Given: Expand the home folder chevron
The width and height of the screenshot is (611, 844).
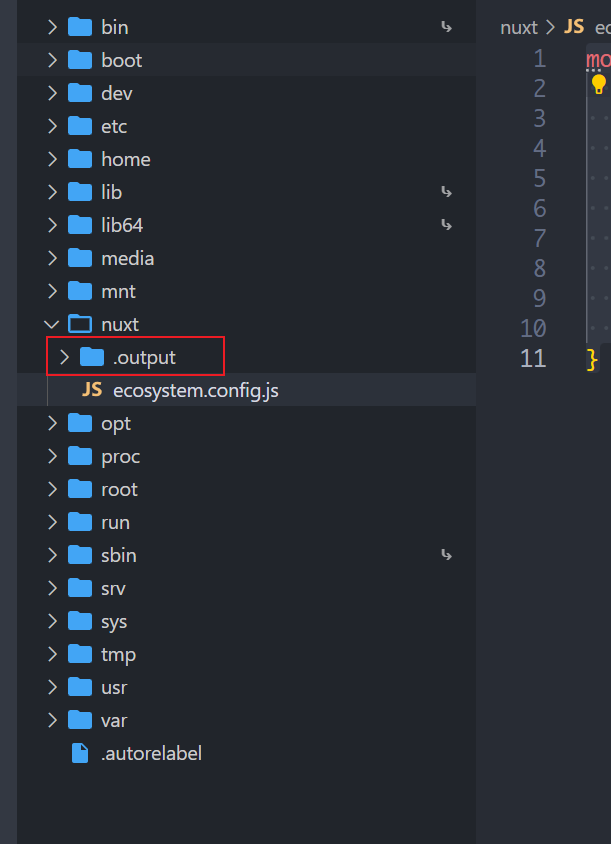Looking at the screenshot, I should 52,159.
